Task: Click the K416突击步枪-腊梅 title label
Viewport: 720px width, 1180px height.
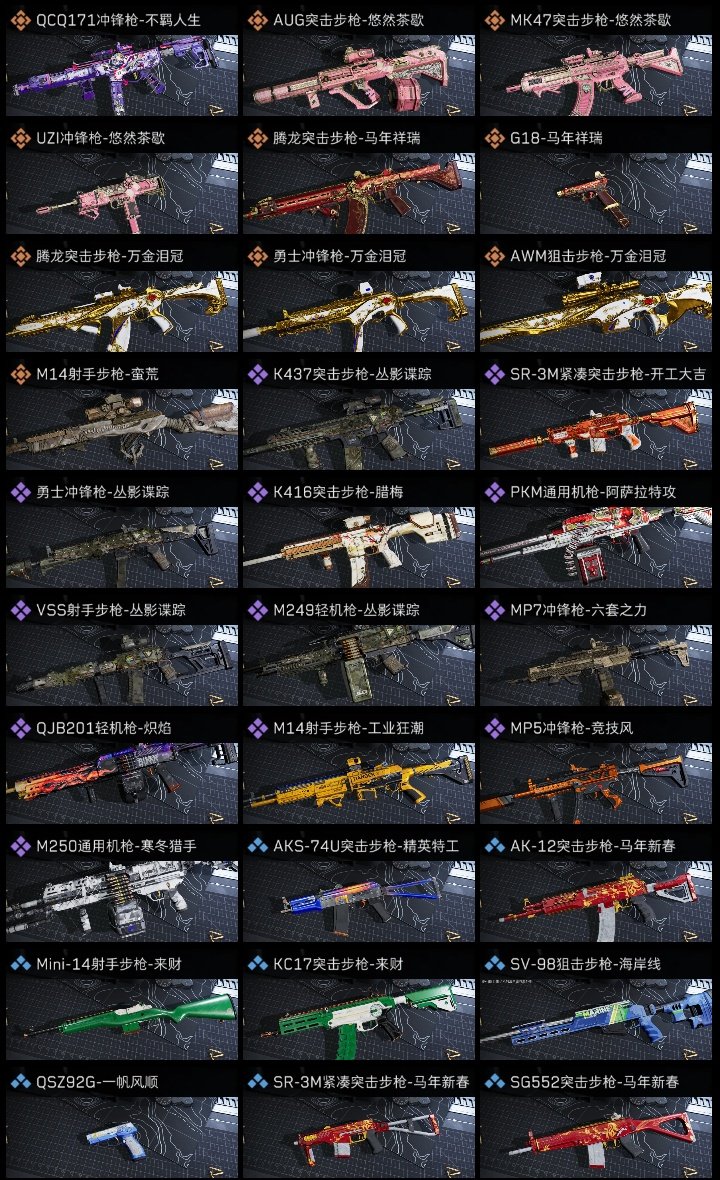Action: click(x=338, y=492)
